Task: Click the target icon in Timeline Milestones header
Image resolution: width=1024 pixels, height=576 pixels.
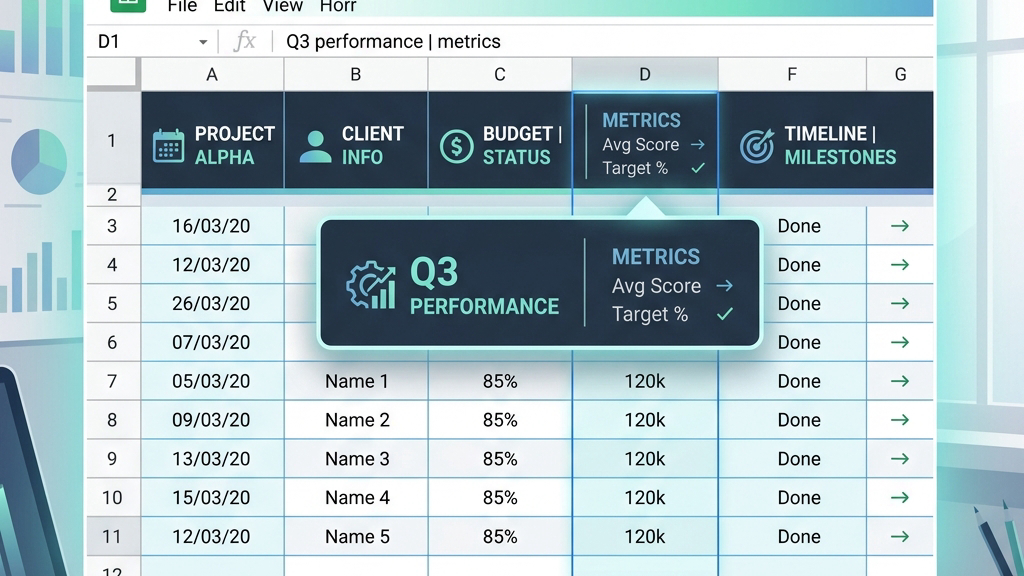Action: 757,146
